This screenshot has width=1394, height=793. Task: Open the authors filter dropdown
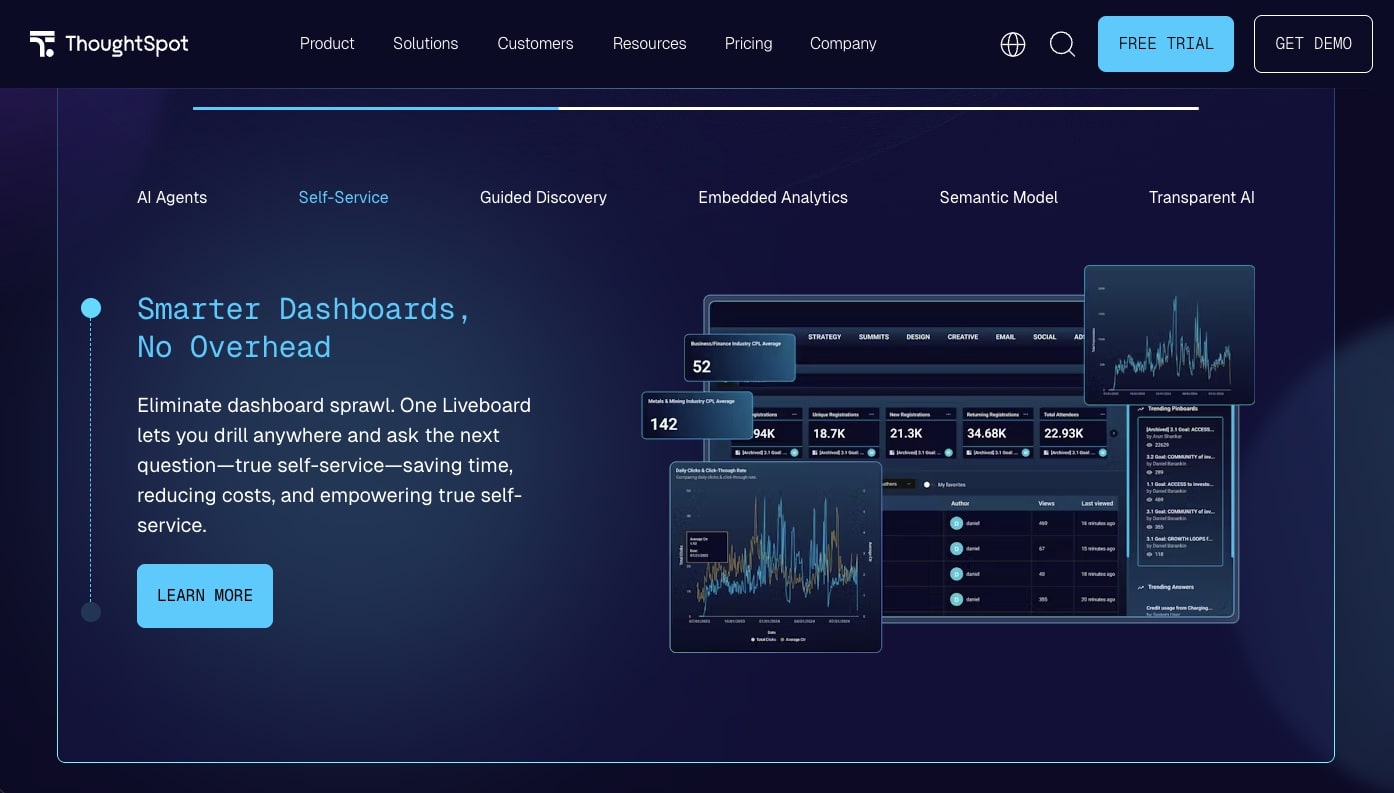pyautogui.click(x=908, y=484)
